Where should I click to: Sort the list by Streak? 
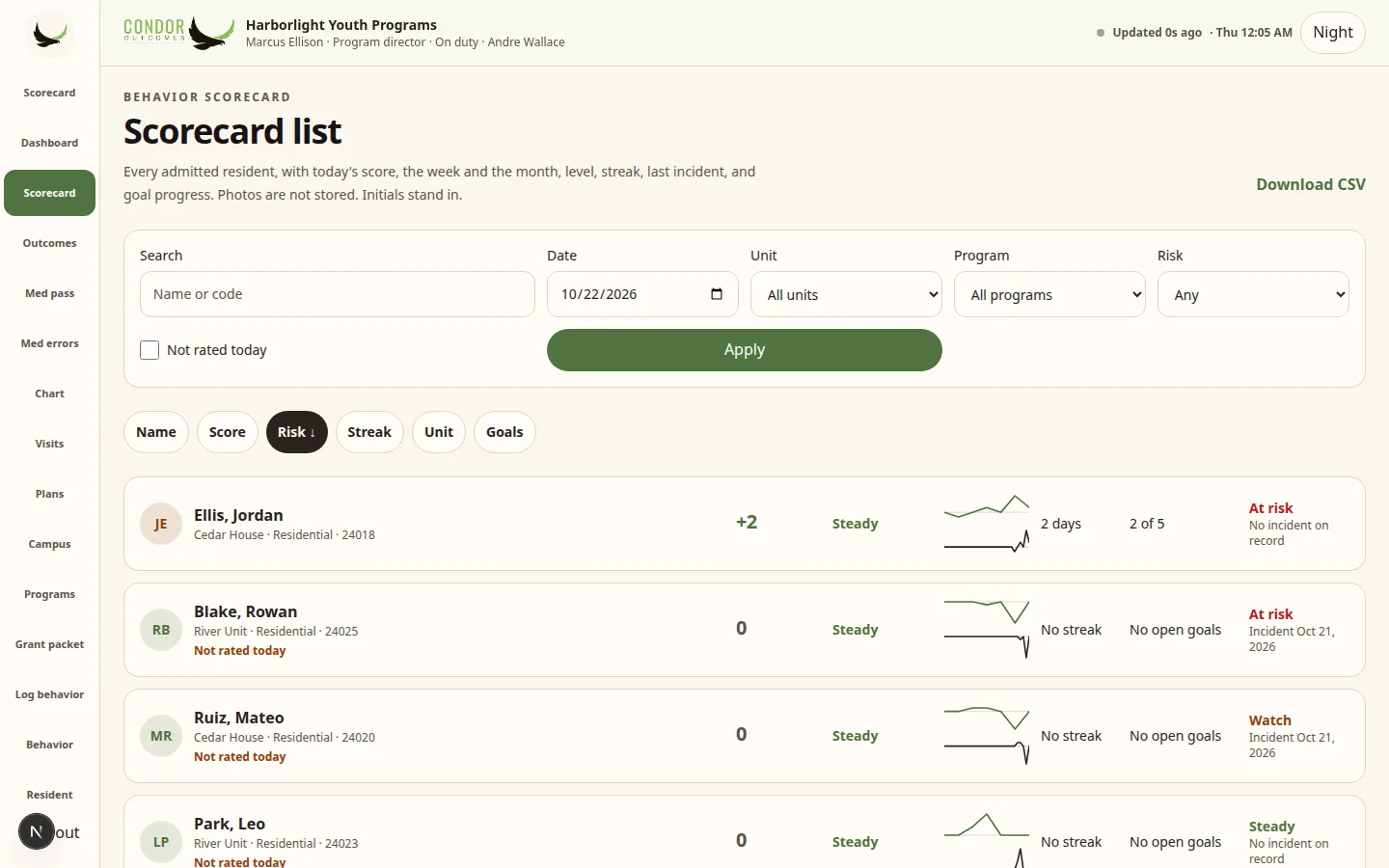[369, 432]
